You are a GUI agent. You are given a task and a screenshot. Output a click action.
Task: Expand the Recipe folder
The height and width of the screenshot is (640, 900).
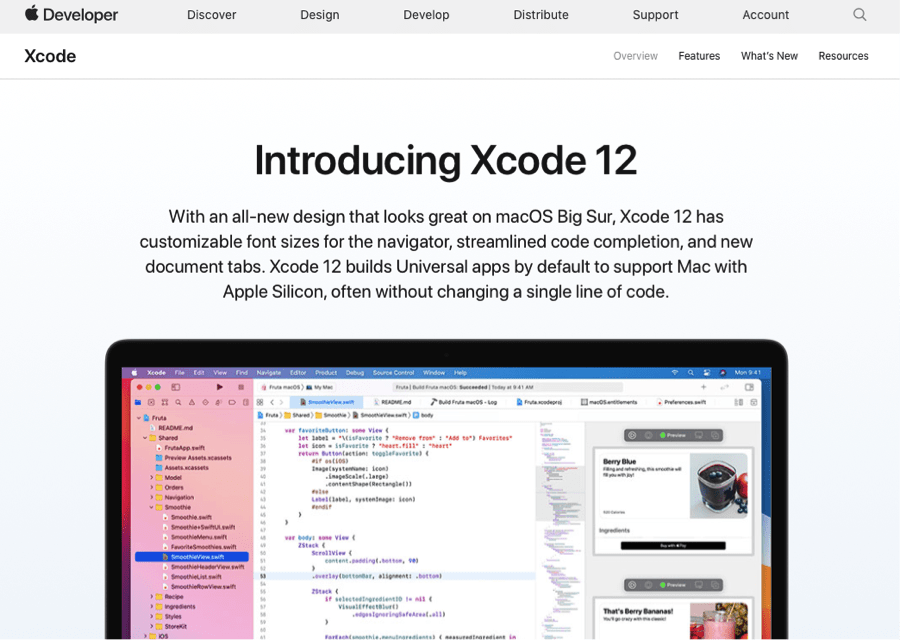(152, 596)
